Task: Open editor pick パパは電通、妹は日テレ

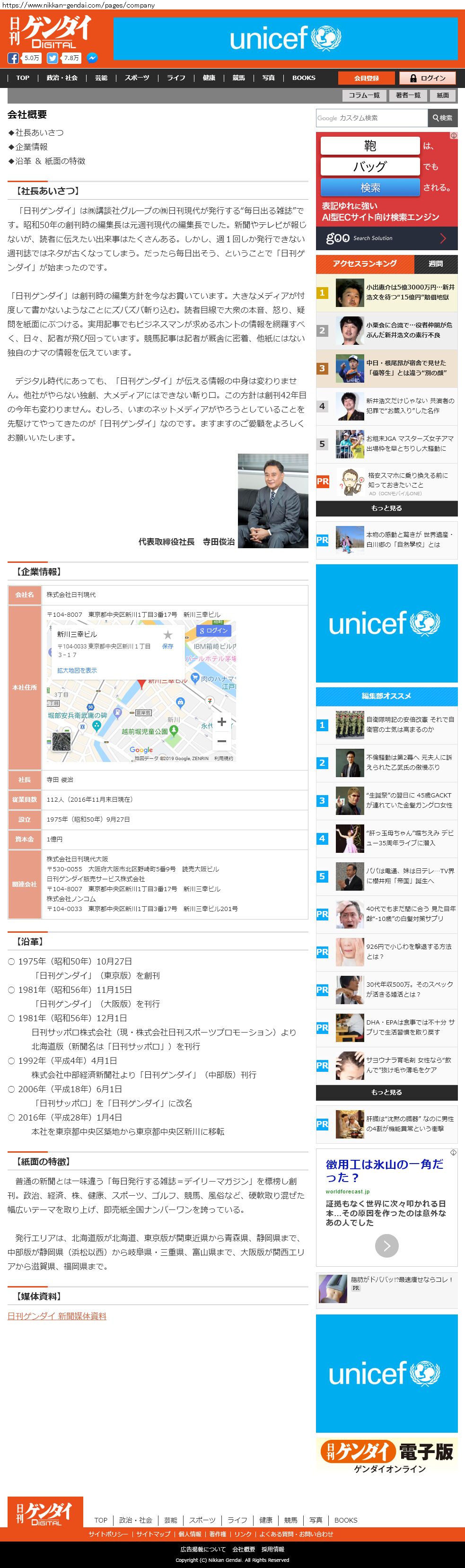Action: pos(410,876)
